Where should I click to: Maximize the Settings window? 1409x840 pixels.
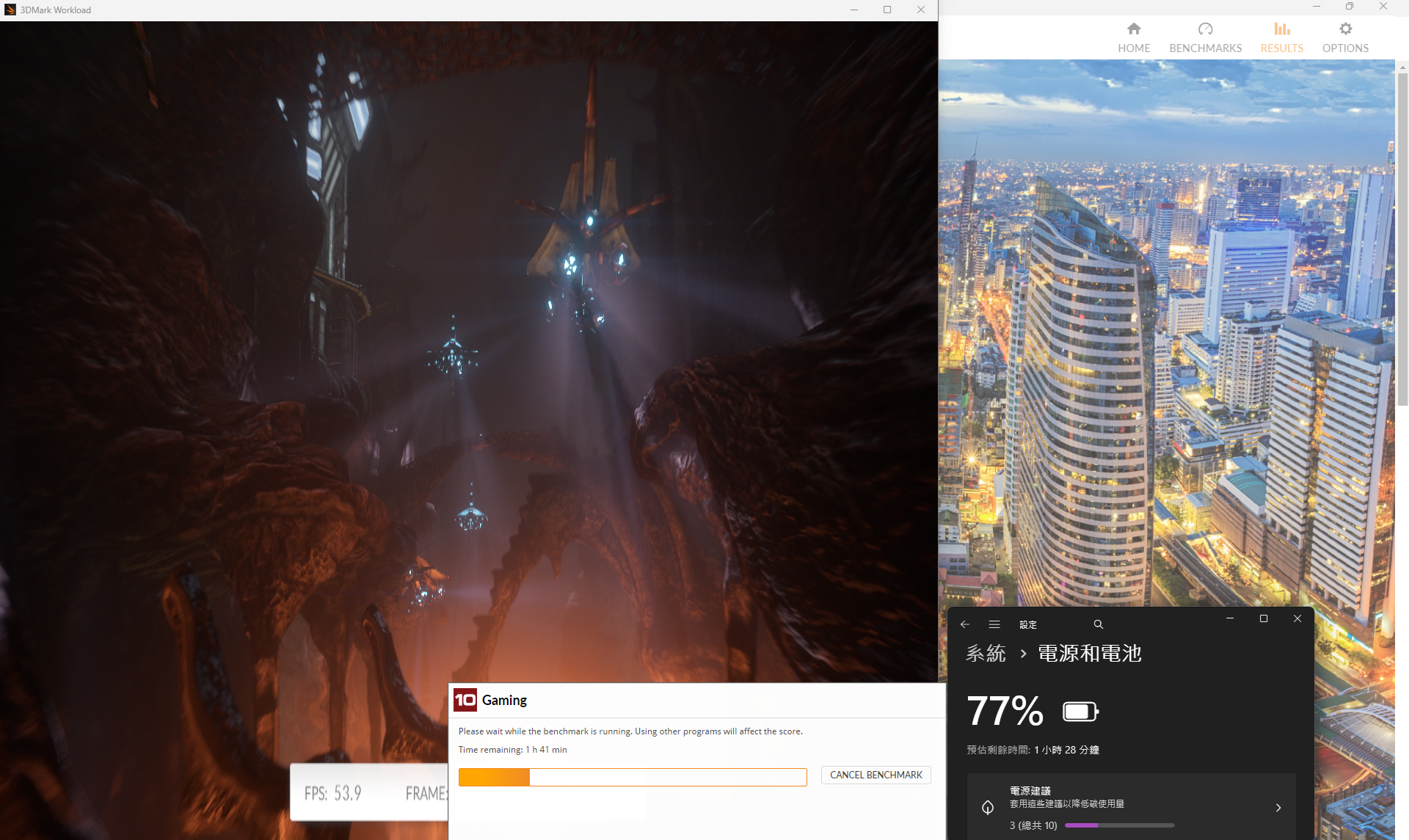pyautogui.click(x=1263, y=618)
